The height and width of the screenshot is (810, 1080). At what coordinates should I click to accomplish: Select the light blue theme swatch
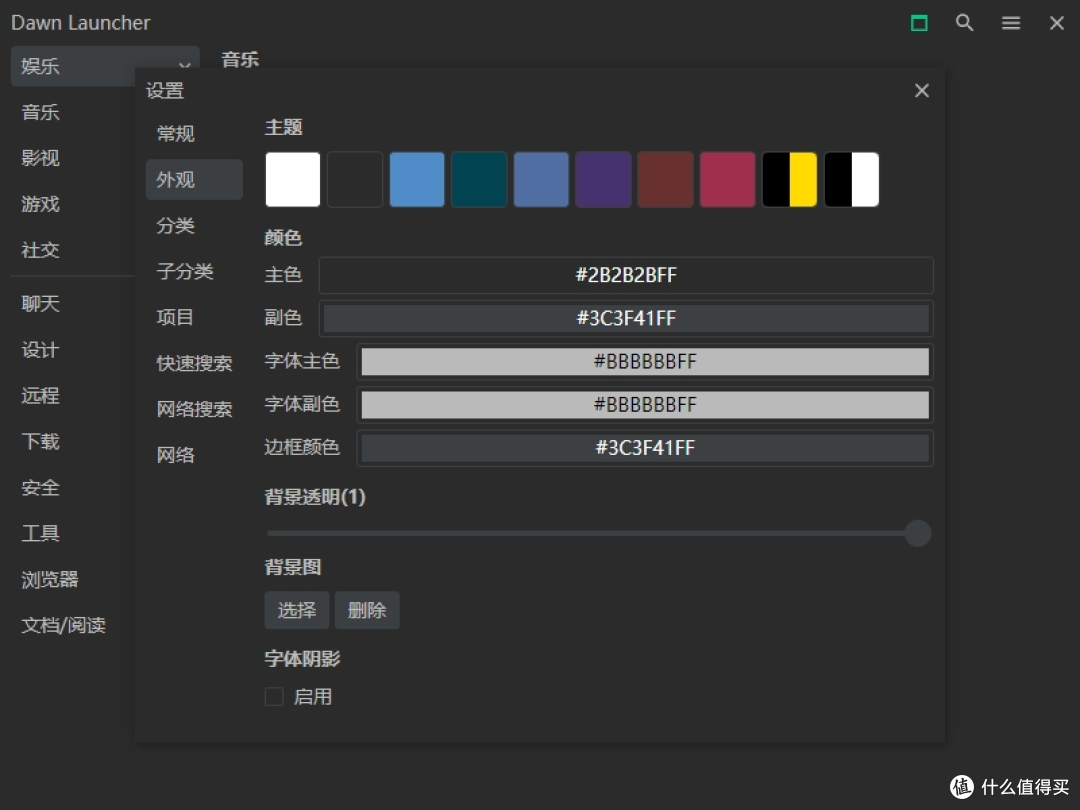point(416,179)
